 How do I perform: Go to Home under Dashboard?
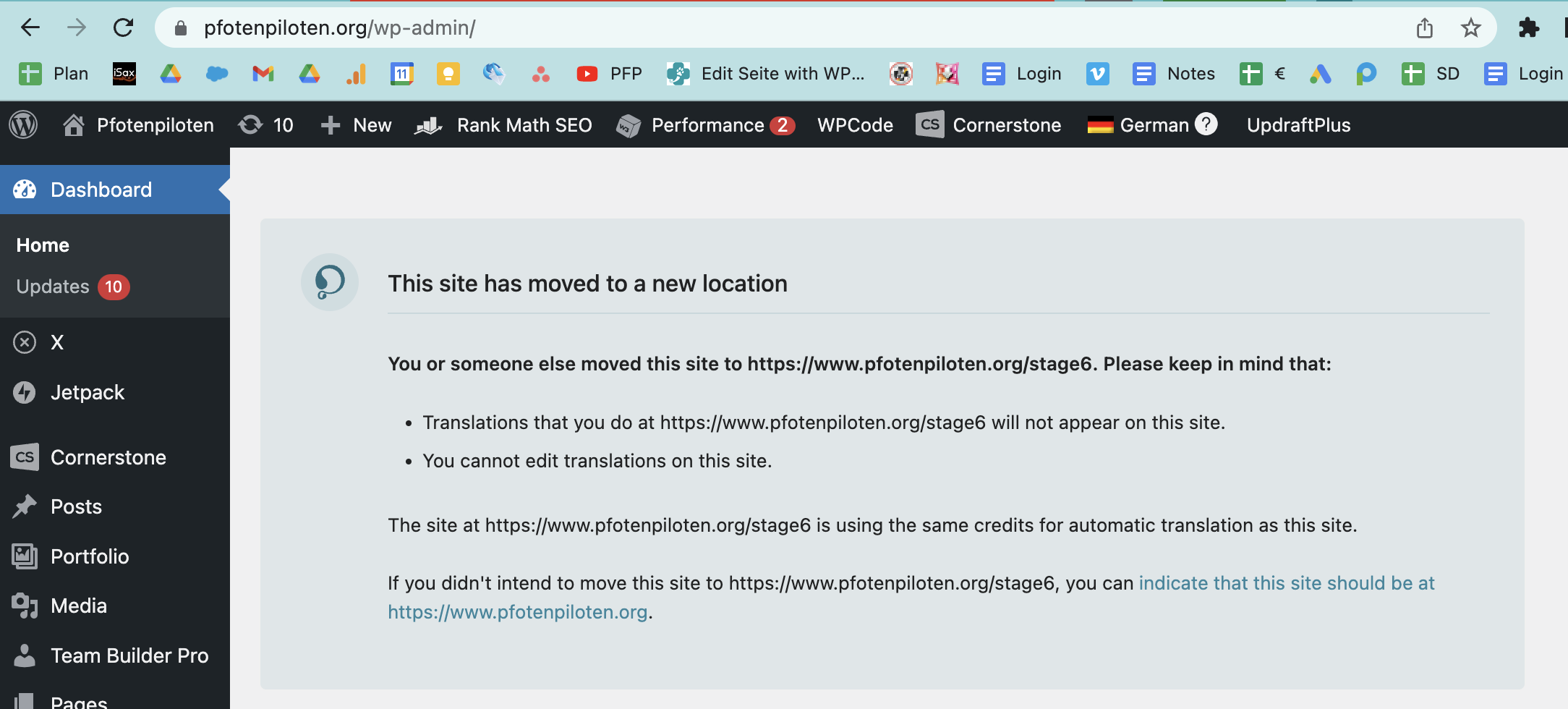[x=43, y=245]
